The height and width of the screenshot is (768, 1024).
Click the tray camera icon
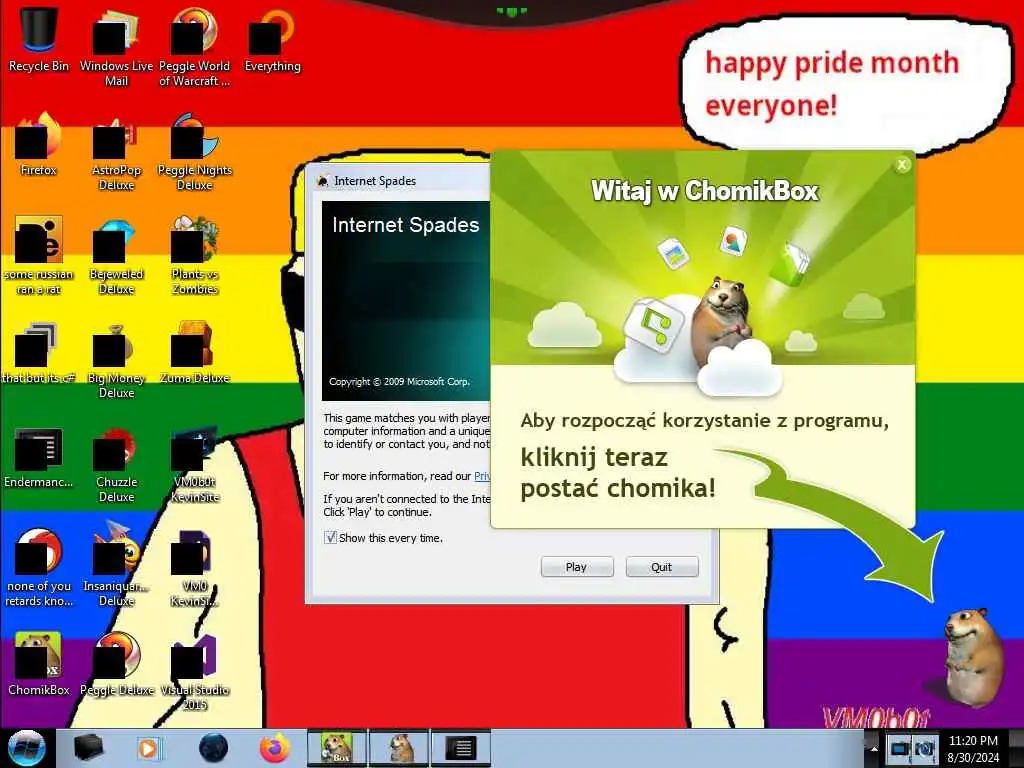(x=924, y=748)
